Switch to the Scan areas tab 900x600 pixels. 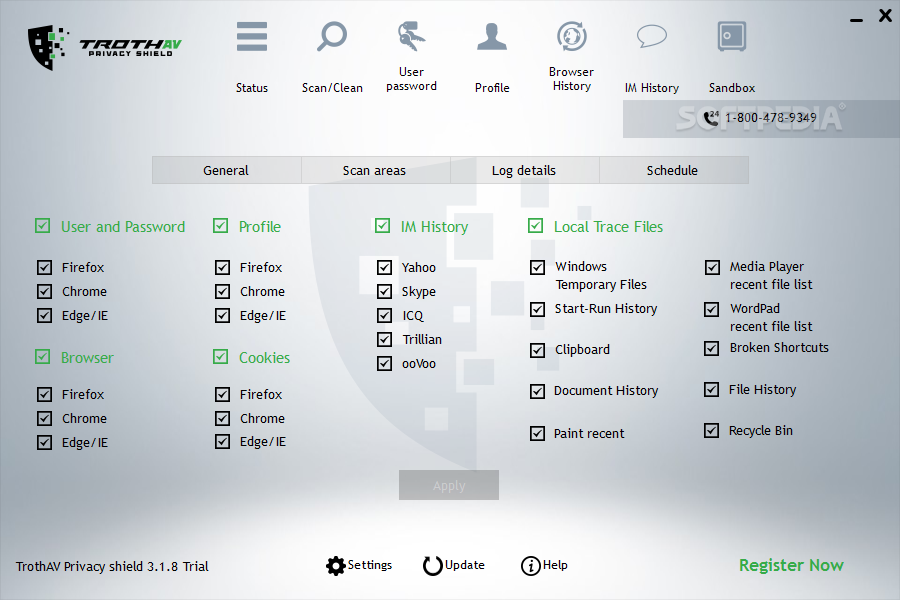pyautogui.click(x=375, y=171)
